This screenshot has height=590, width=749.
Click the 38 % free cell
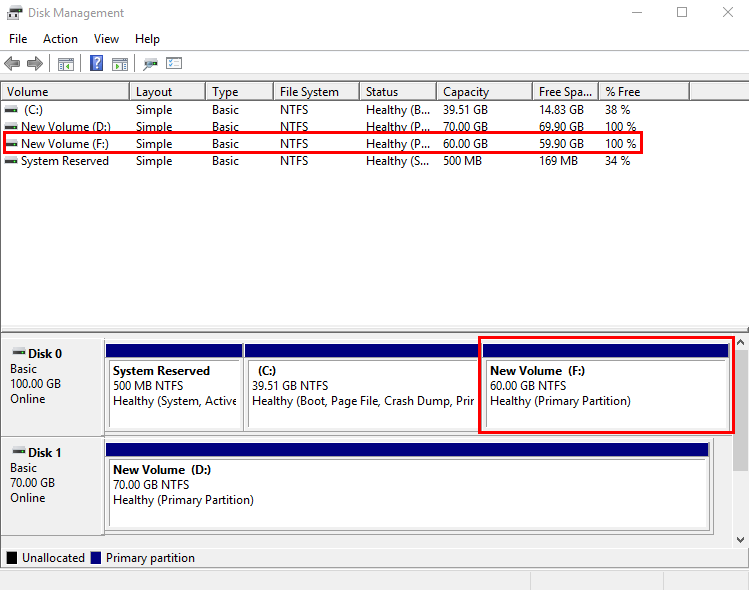click(x=618, y=110)
